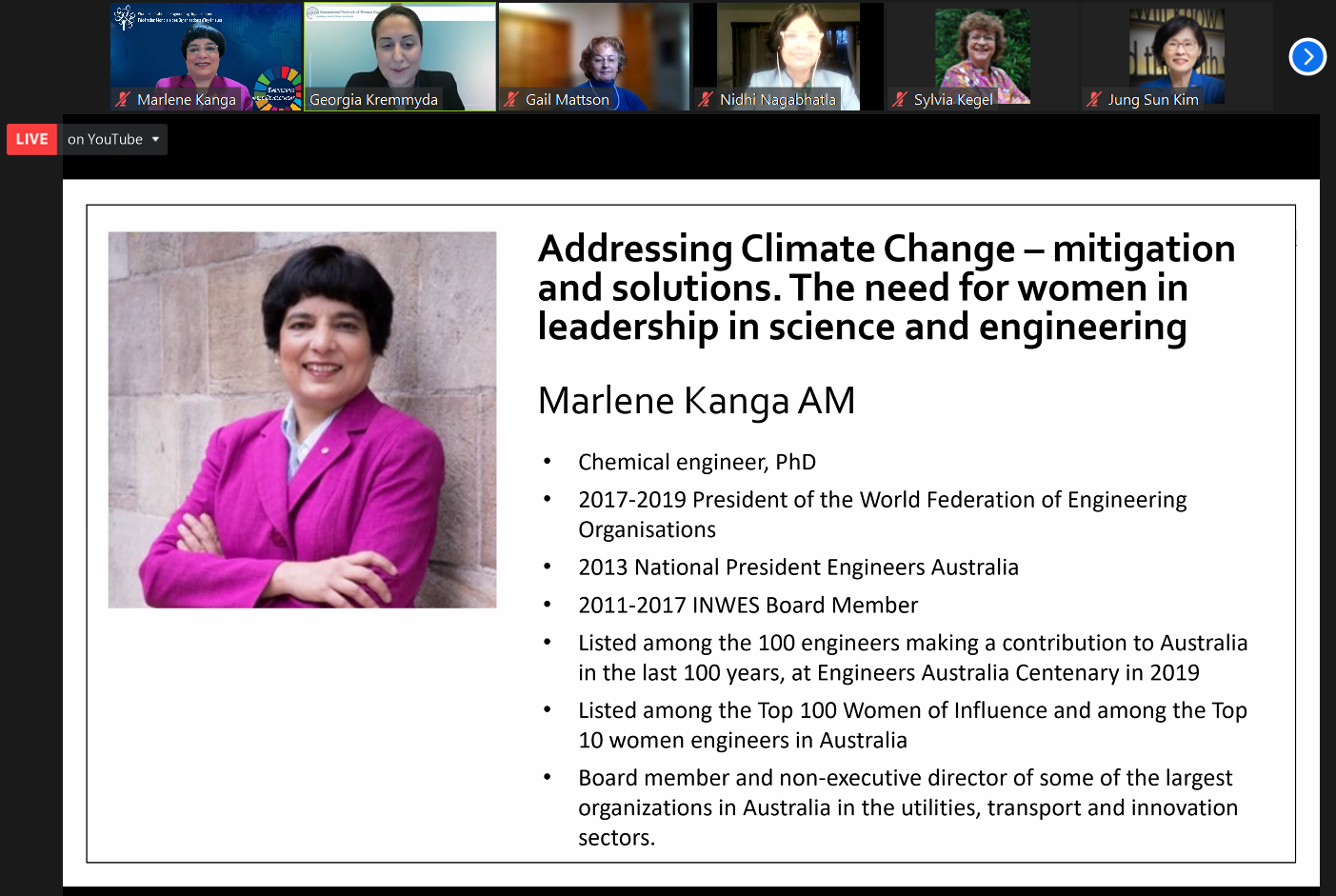
Task: Select Sylvia Kegel's participant video
Action: point(982,52)
